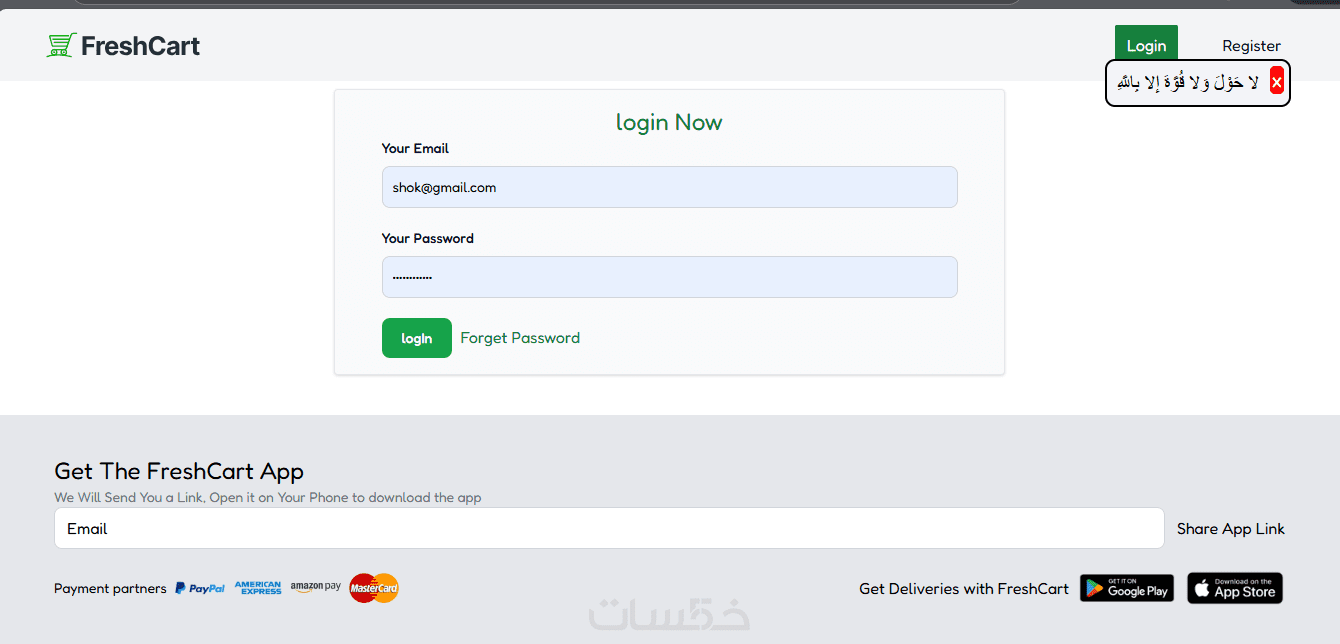Click the Get The FreshCart App heading
The height and width of the screenshot is (644, 1340).
tap(179, 471)
